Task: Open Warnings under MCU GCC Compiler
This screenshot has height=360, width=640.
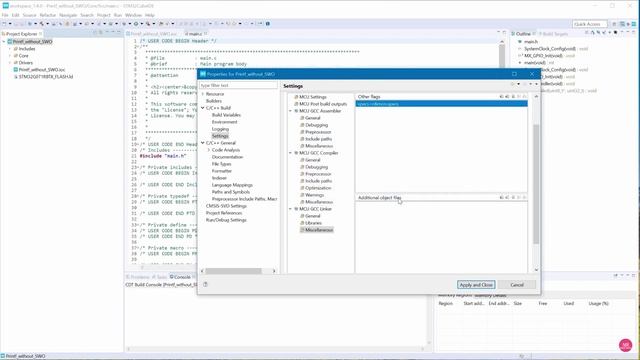Action: click(x=314, y=195)
